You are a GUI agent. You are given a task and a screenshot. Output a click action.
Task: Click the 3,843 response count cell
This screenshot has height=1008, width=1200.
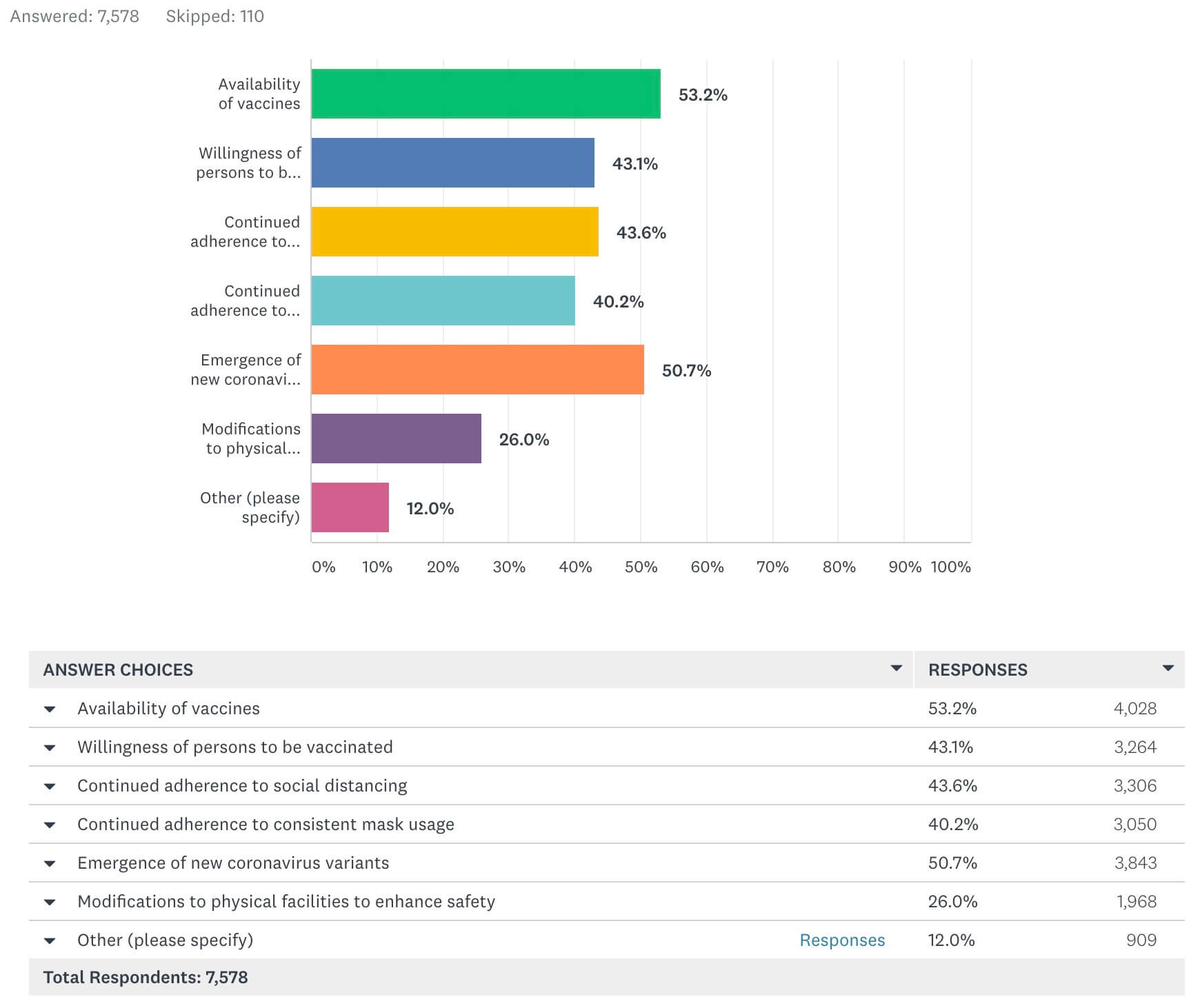tap(1135, 863)
